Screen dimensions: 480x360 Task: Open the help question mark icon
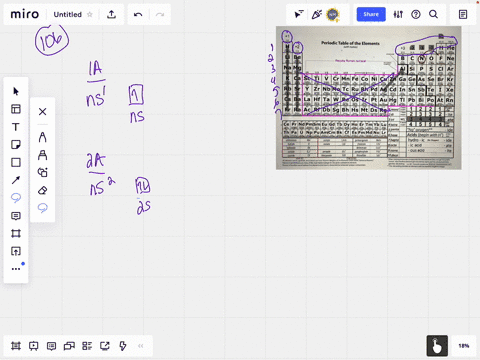(x=416, y=14)
